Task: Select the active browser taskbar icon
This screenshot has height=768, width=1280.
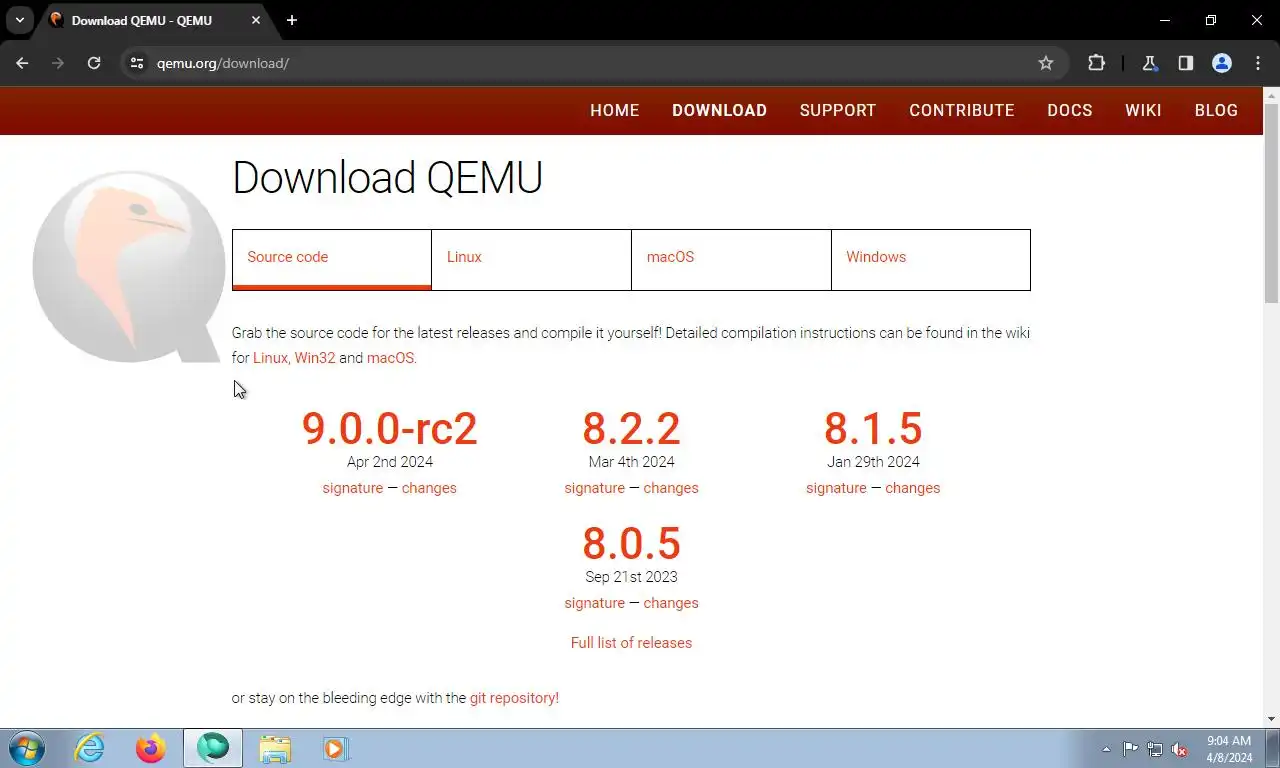Action: point(213,748)
